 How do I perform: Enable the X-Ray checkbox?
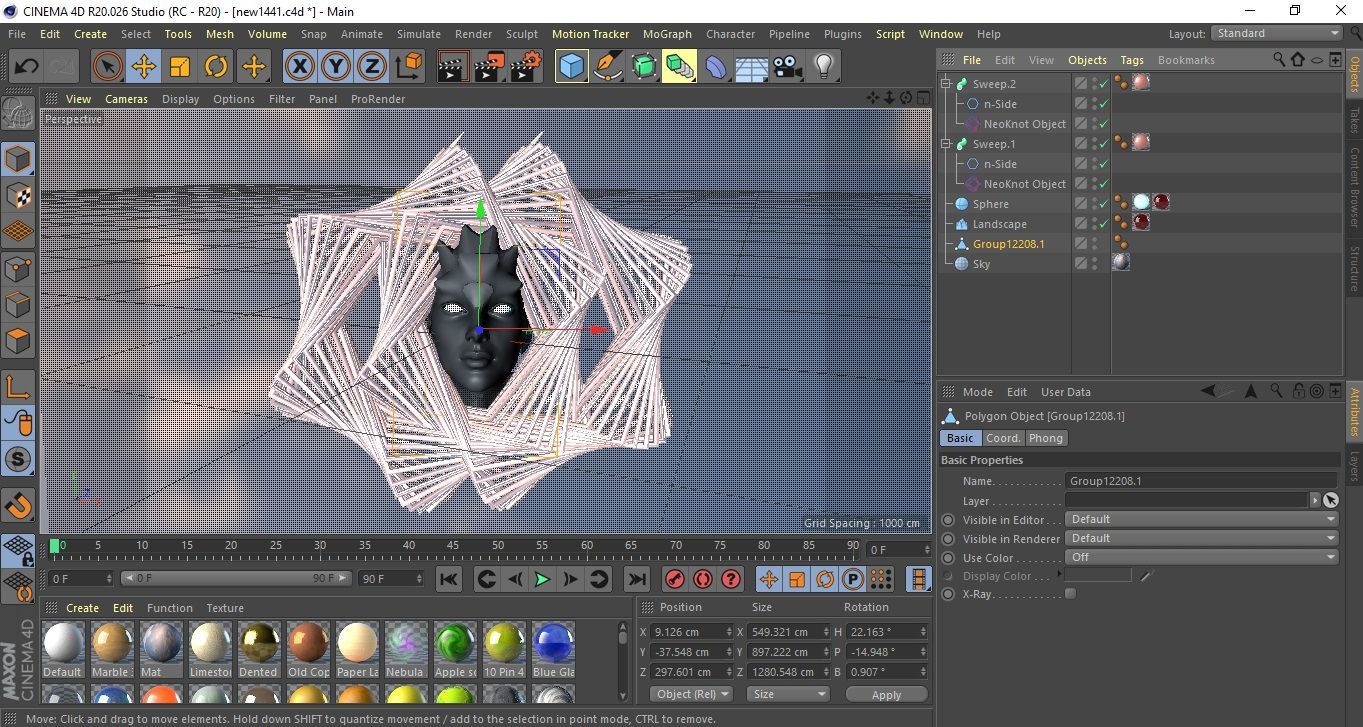(1071, 594)
